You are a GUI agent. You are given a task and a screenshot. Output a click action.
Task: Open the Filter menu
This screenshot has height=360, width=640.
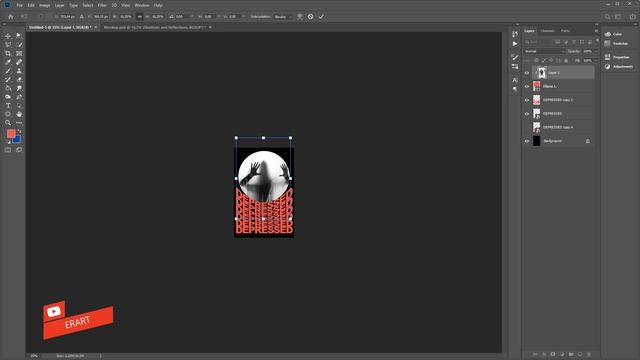point(102,5)
